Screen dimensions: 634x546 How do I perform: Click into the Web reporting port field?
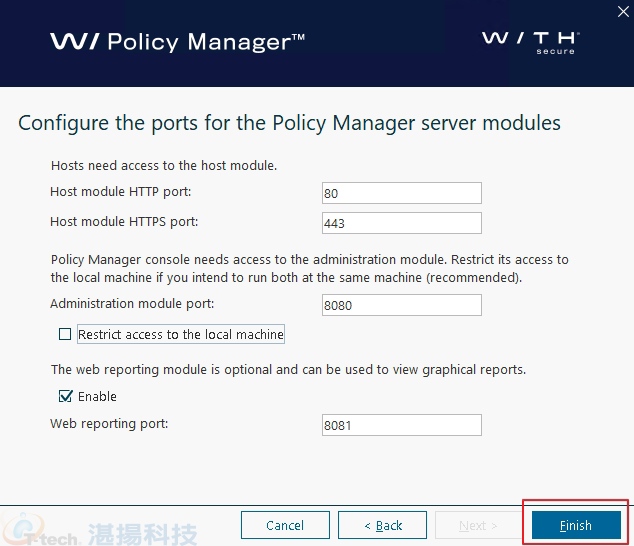click(x=402, y=425)
